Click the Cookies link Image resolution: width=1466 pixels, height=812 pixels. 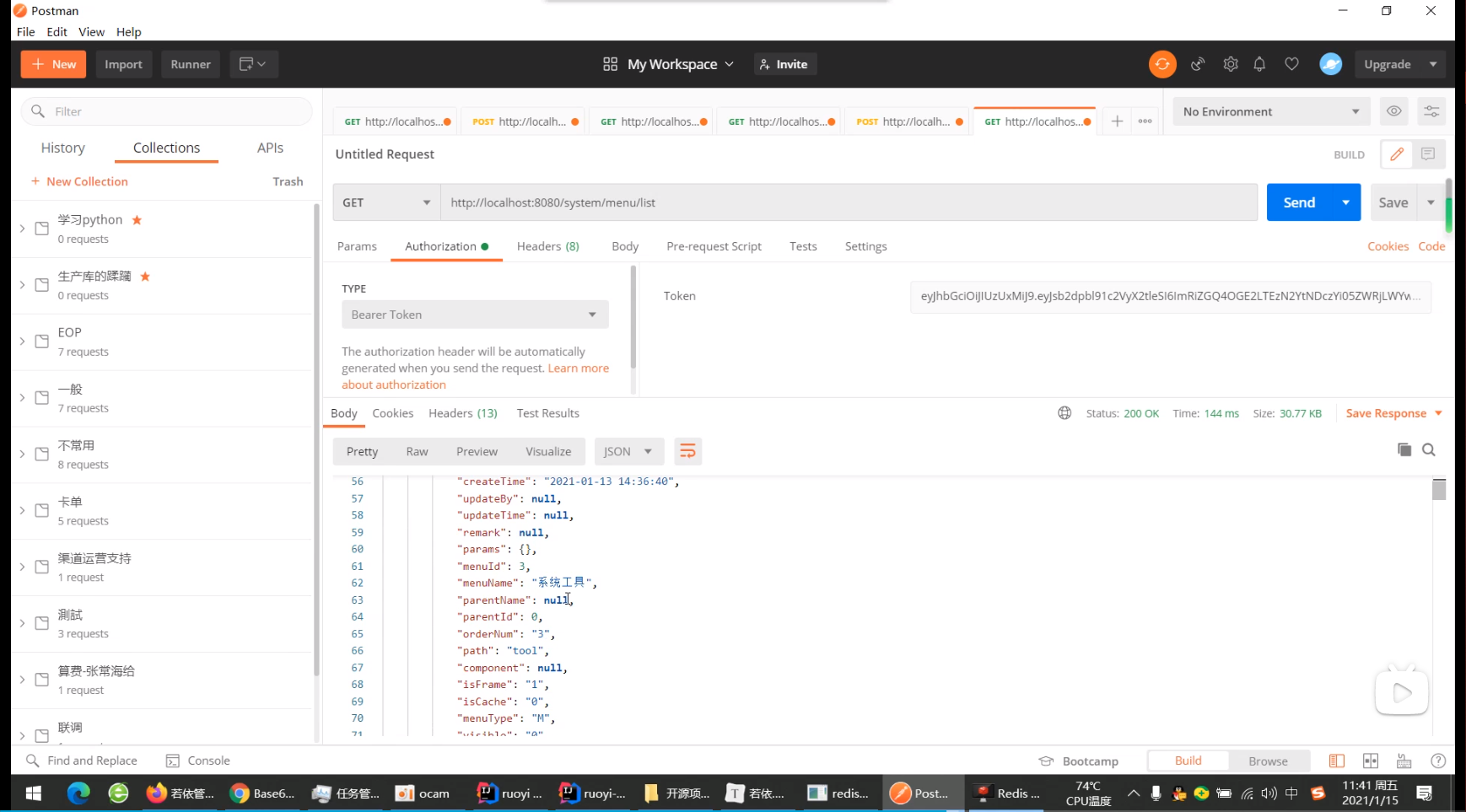coord(1388,246)
